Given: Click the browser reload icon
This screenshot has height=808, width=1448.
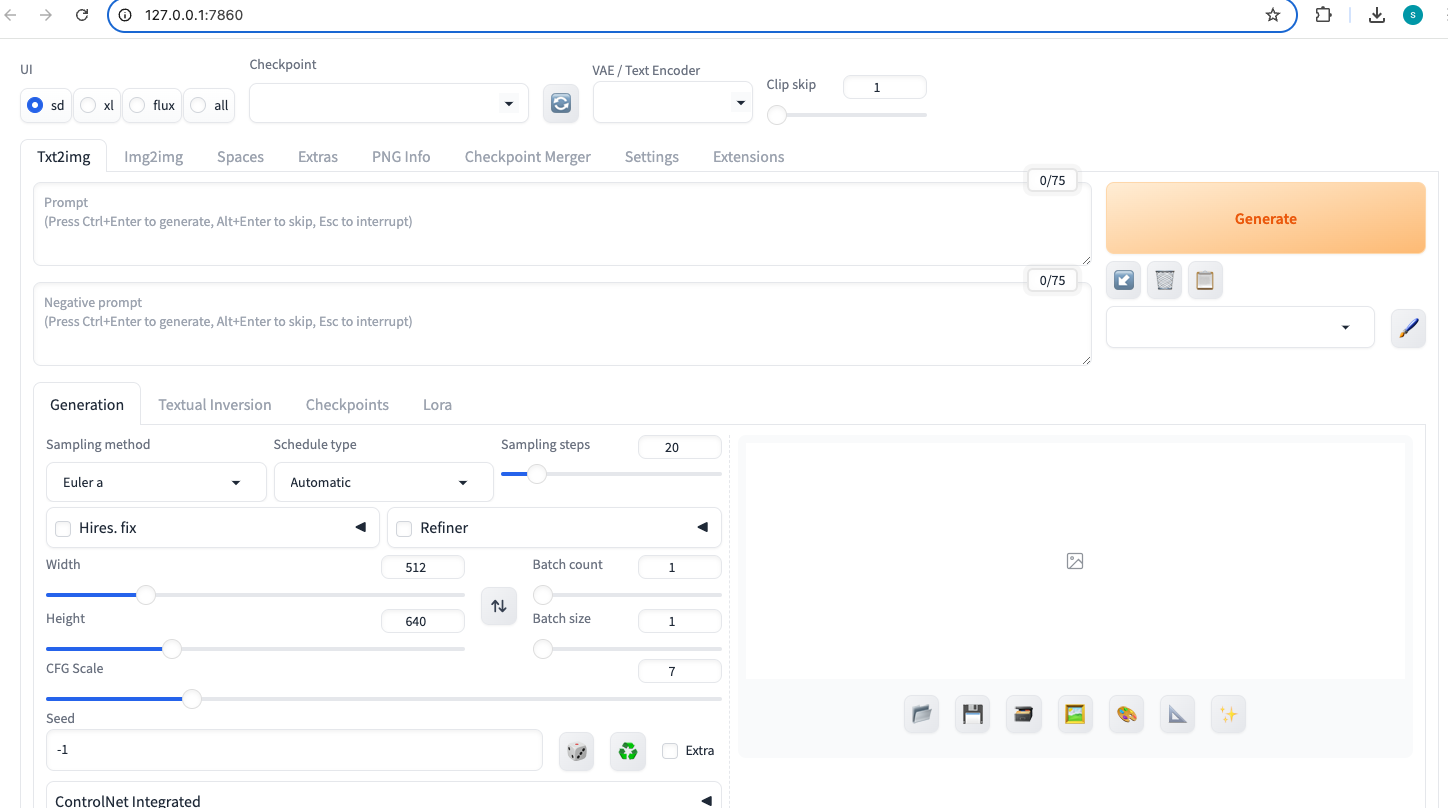Looking at the screenshot, I should pyautogui.click(x=82, y=15).
